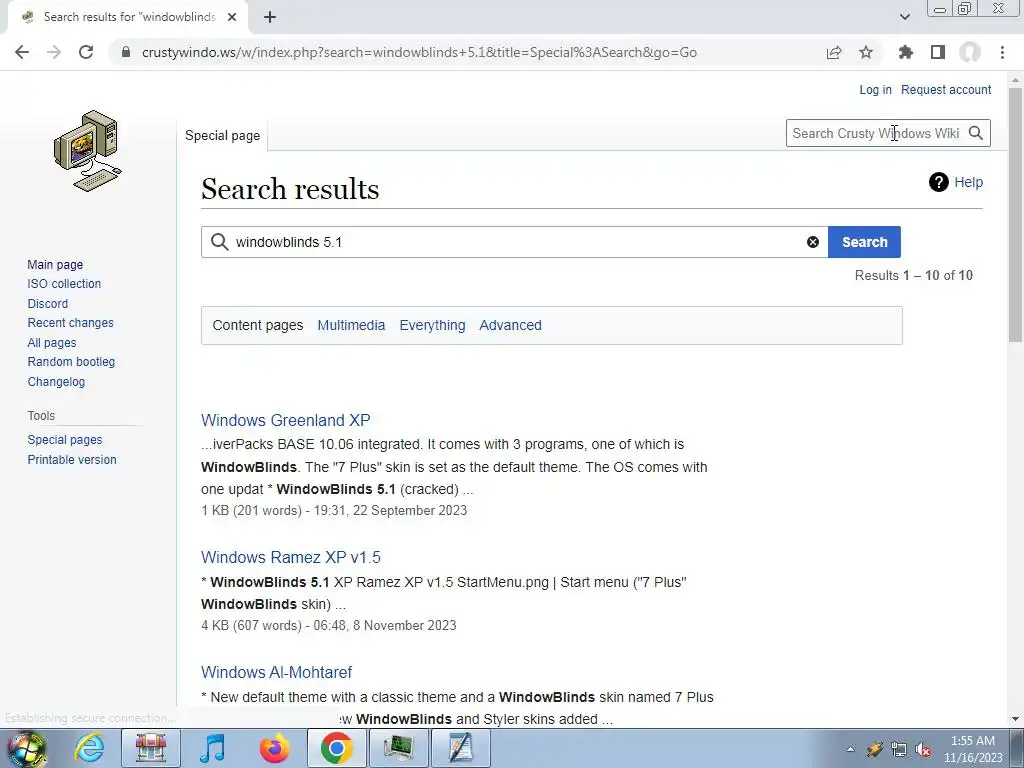The height and width of the screenshot is (768, 1024).
Task: Open the Changelog sidebar link
Action: click(56, 382)
